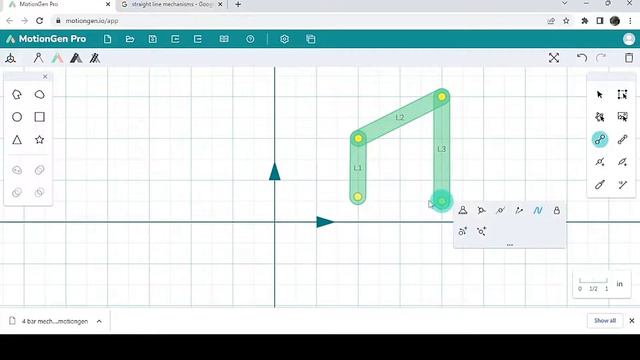The width and height of the screenshot is (640, 360).
Task: Select the polygon shape tool
Action: click(17, 95)
